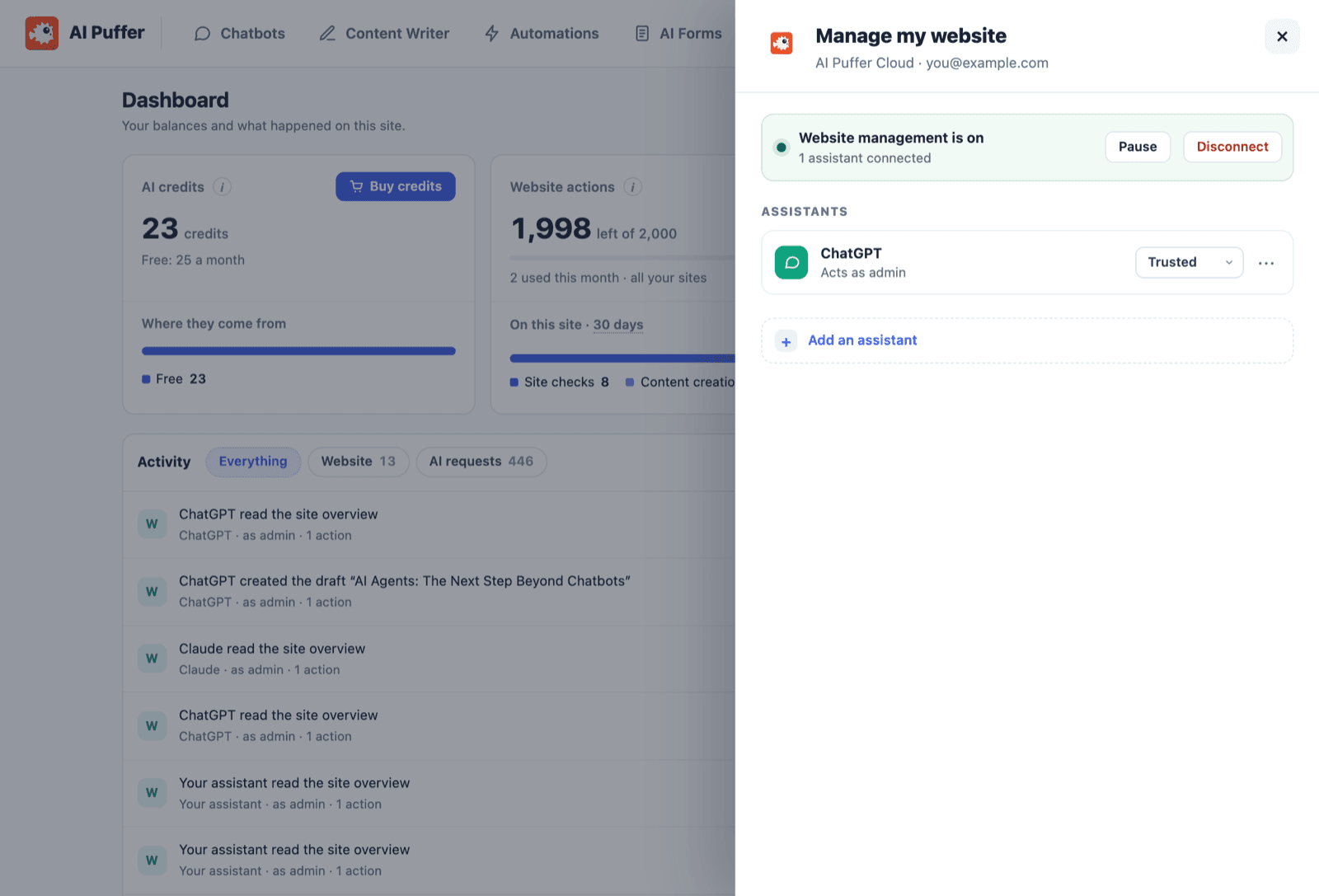
Task: Click the 30 days period link
Action: (x=618, y=325)
